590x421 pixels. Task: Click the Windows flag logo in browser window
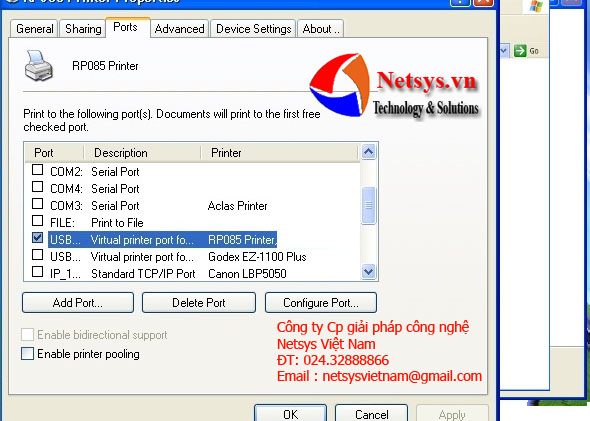pyautogui.click(x=536, y=6)
